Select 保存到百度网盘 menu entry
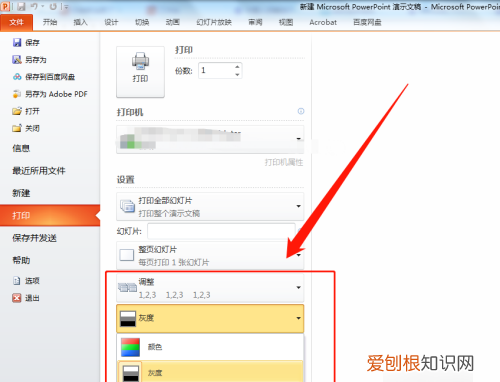The height and width of the screenshot is (382, 500). click(44, 77)
